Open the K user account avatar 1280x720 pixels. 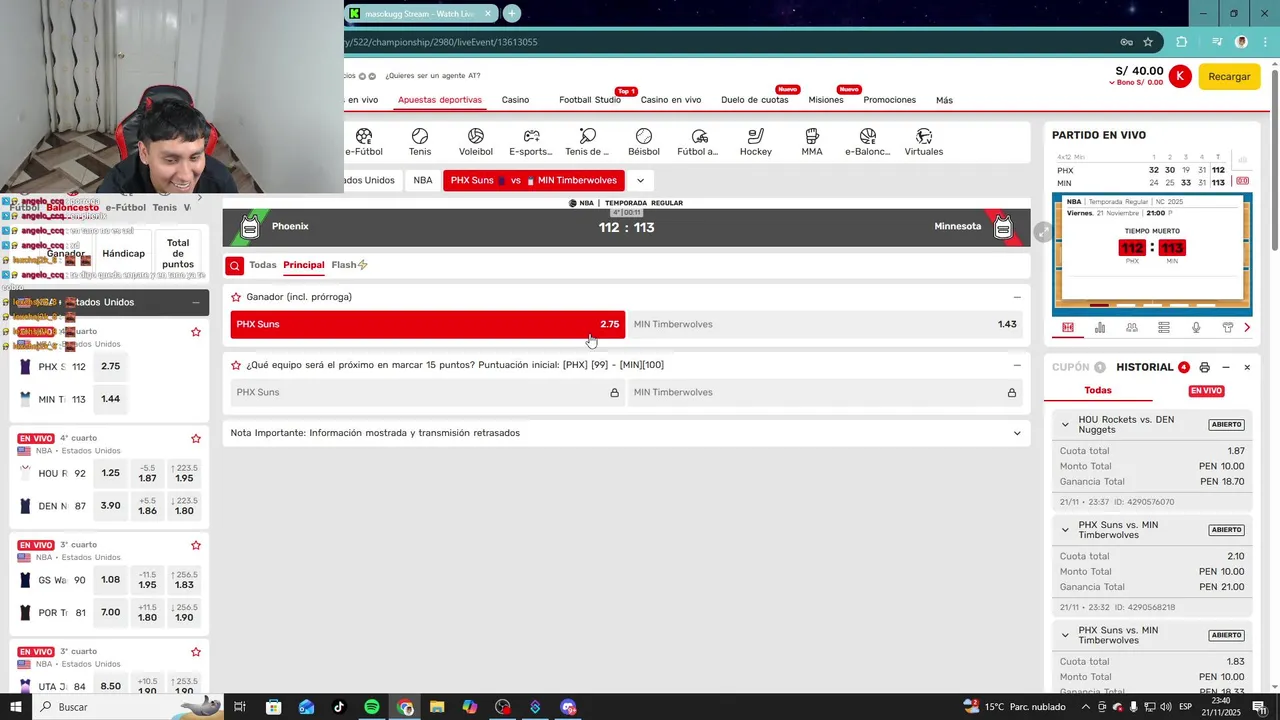point(1180,76)
